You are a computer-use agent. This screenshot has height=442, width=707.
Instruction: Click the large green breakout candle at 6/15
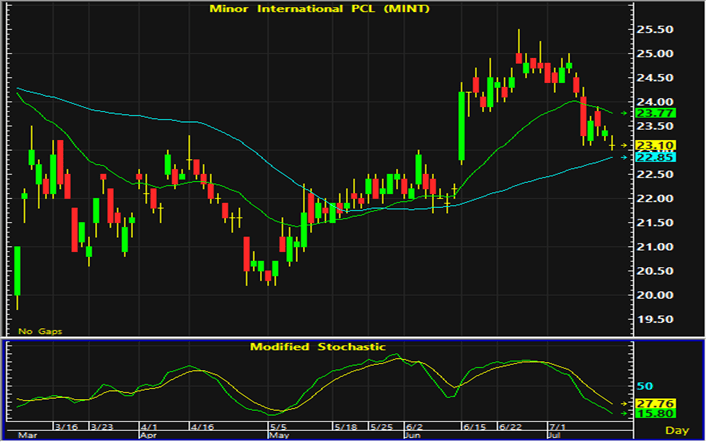462,126
